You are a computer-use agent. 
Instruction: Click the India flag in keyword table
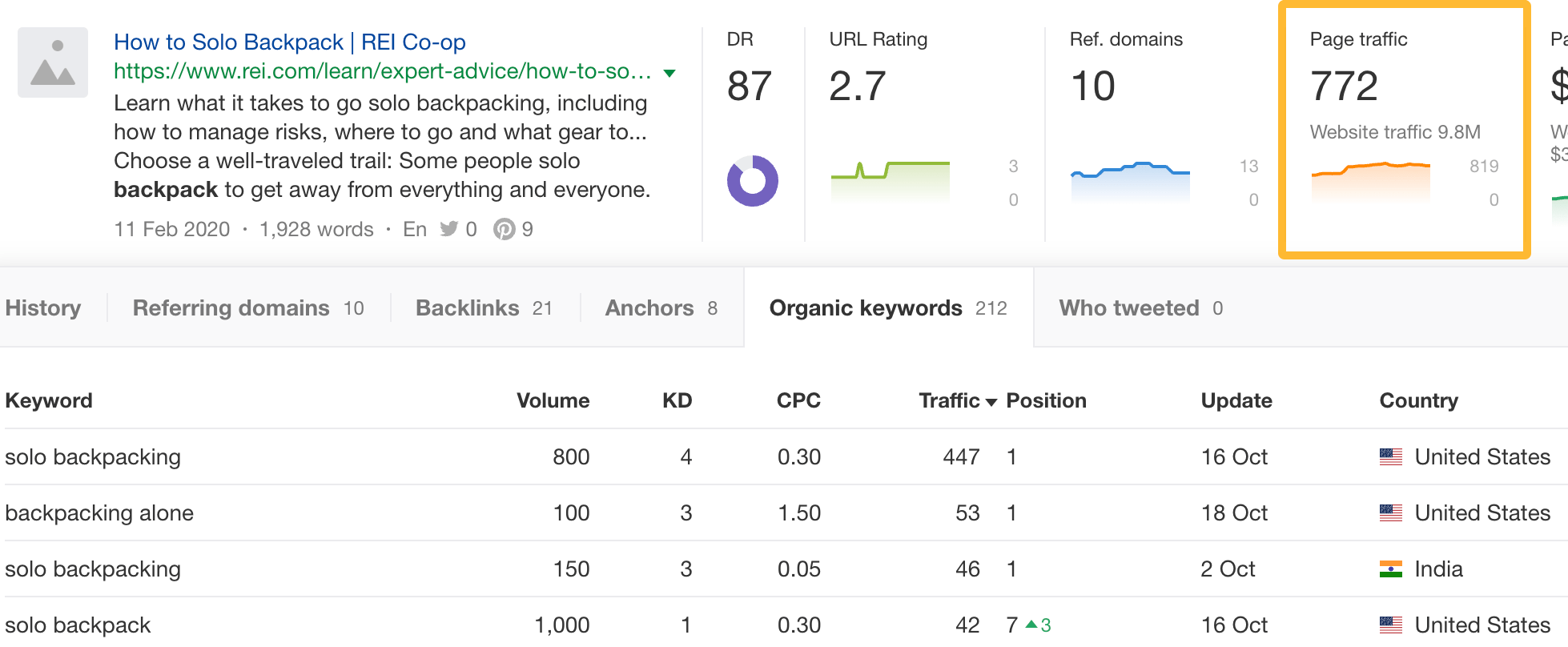click(1389, 569)
